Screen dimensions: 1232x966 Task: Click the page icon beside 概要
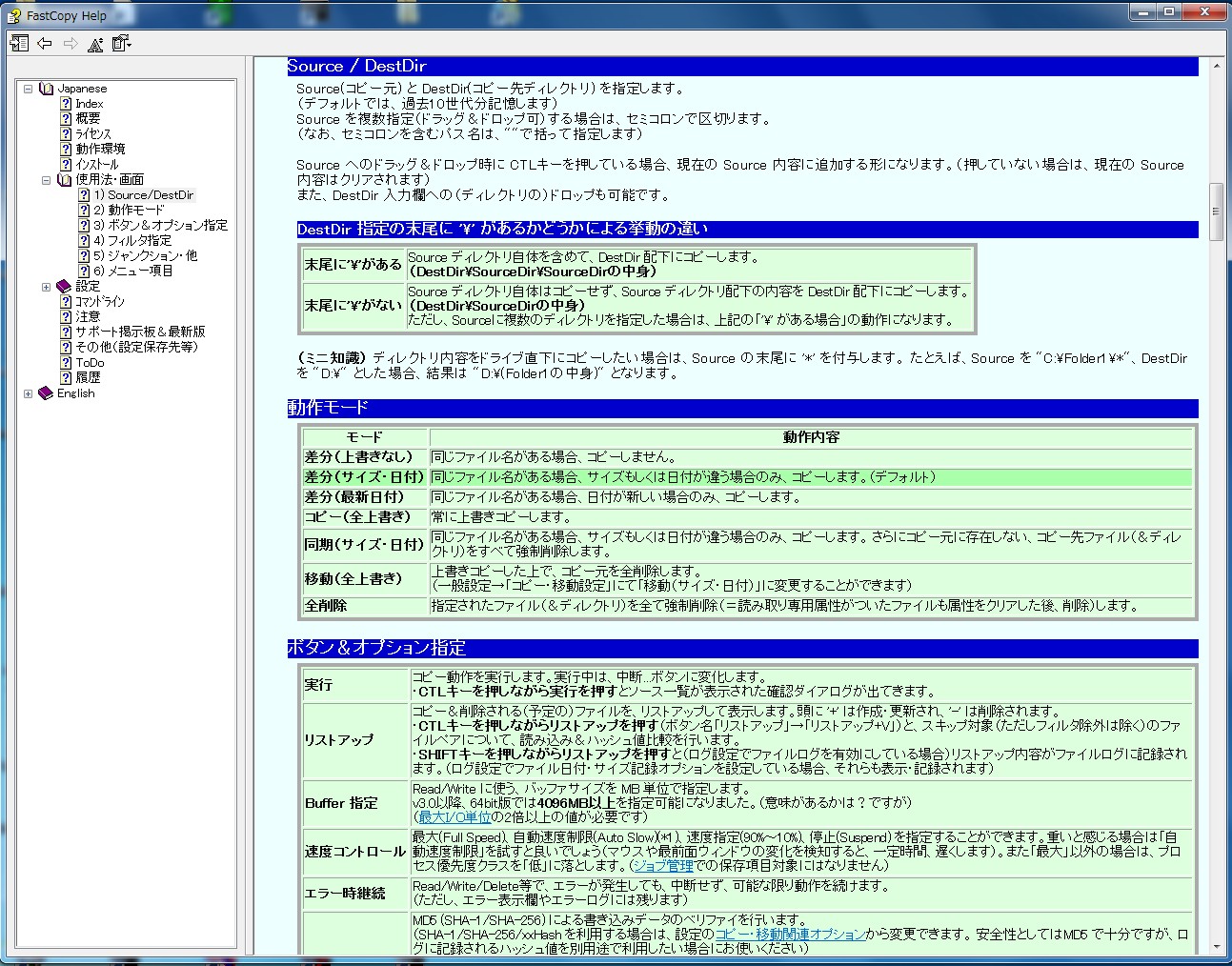point(66,118)
